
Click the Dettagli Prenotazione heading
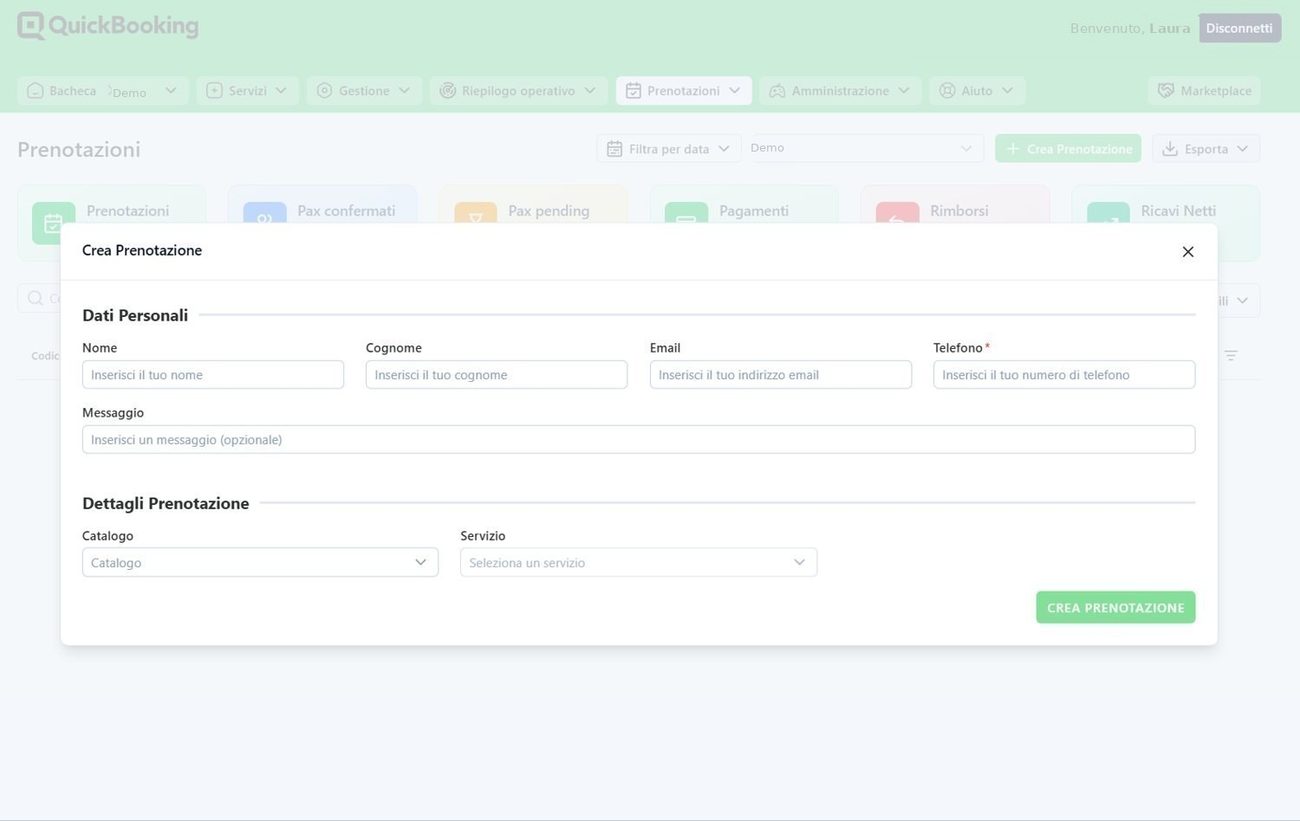[166, 503]
